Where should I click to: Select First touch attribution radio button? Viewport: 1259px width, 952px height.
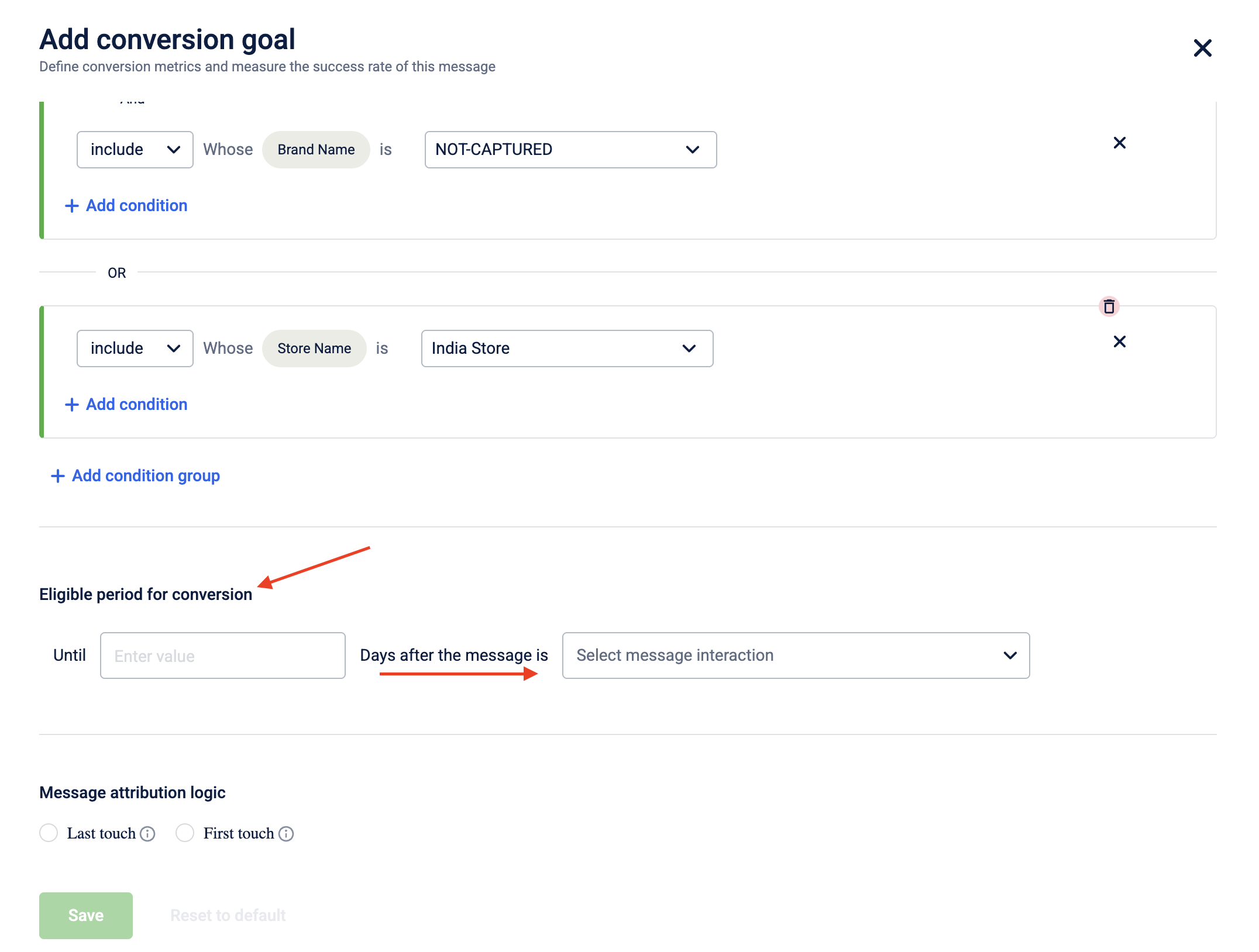185,833
